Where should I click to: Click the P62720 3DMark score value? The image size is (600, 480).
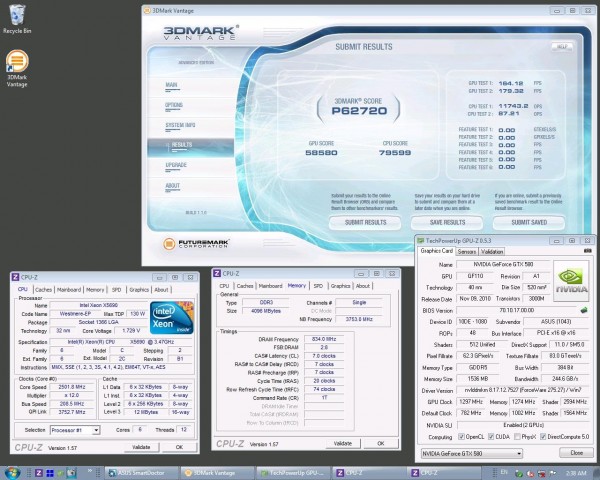[359, 111]
